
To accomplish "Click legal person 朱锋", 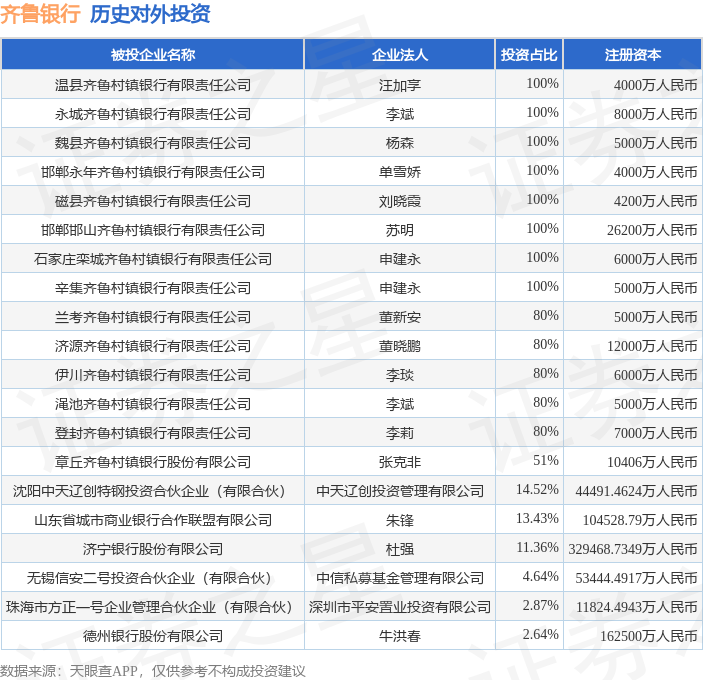I will (x=399, y=520).
